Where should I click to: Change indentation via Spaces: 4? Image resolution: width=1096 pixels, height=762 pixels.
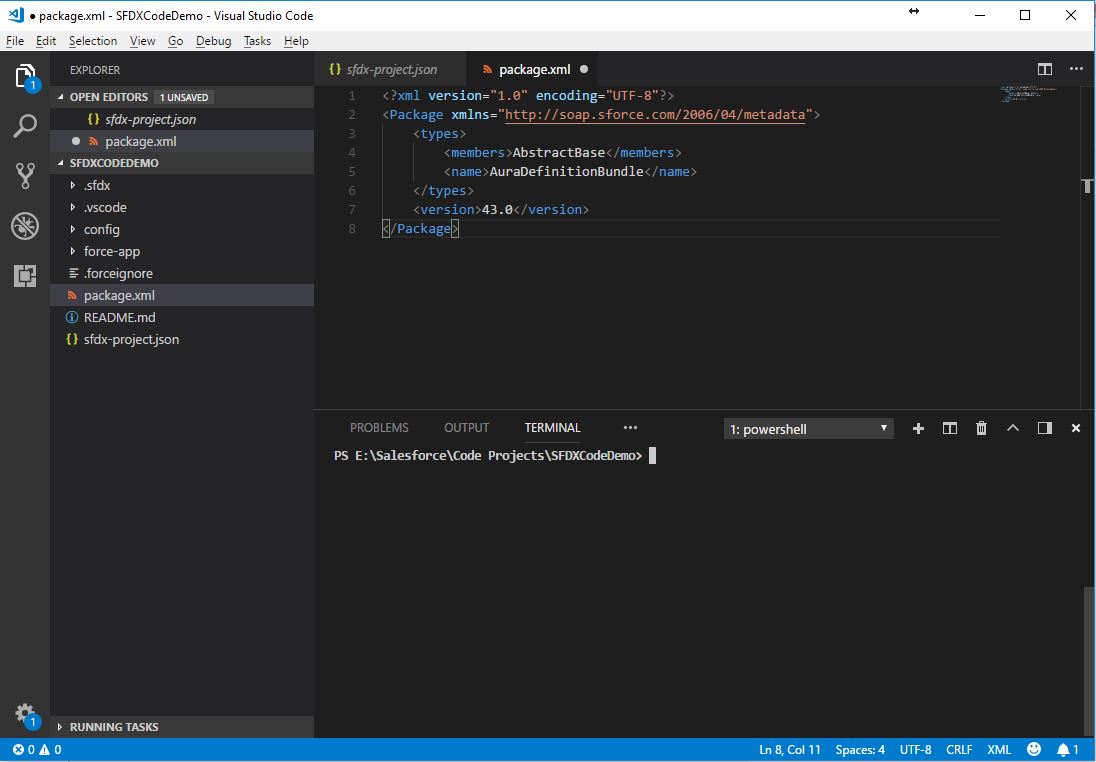coord(860,749)
